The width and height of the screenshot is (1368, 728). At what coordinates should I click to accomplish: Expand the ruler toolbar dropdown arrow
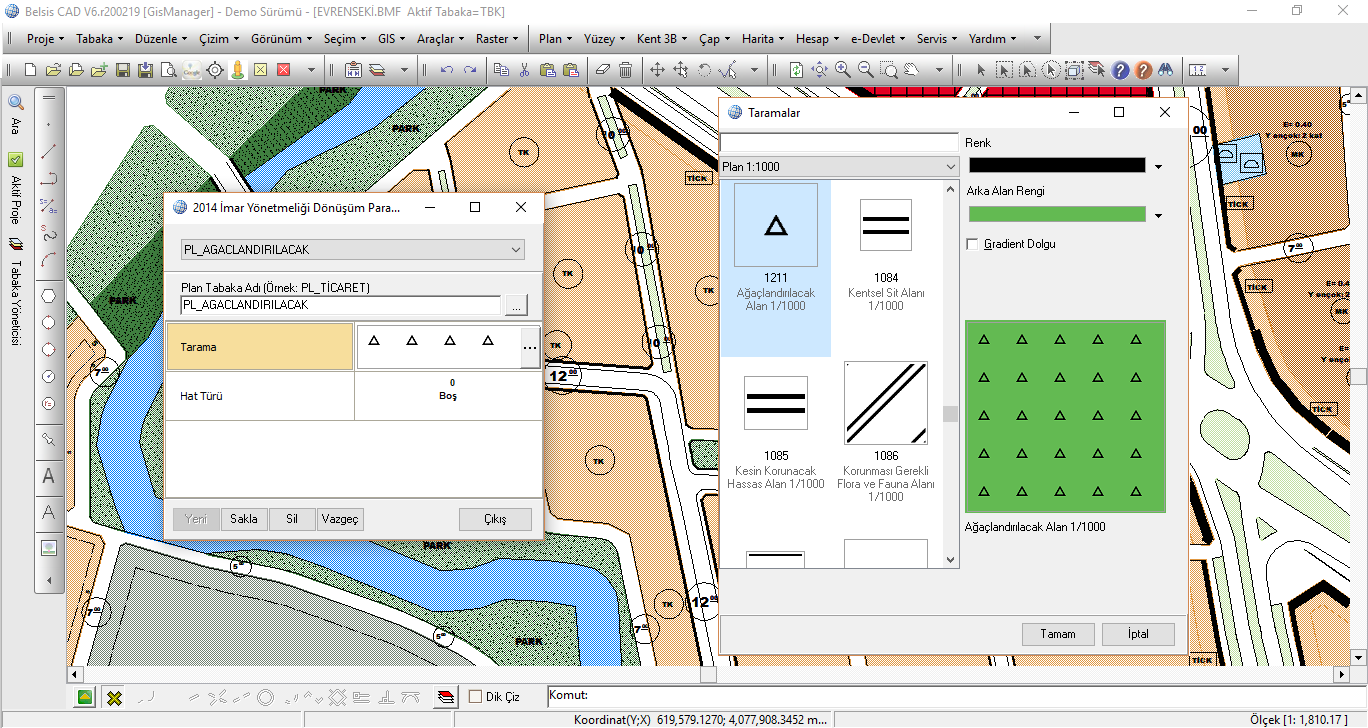tap(1224, 70)
